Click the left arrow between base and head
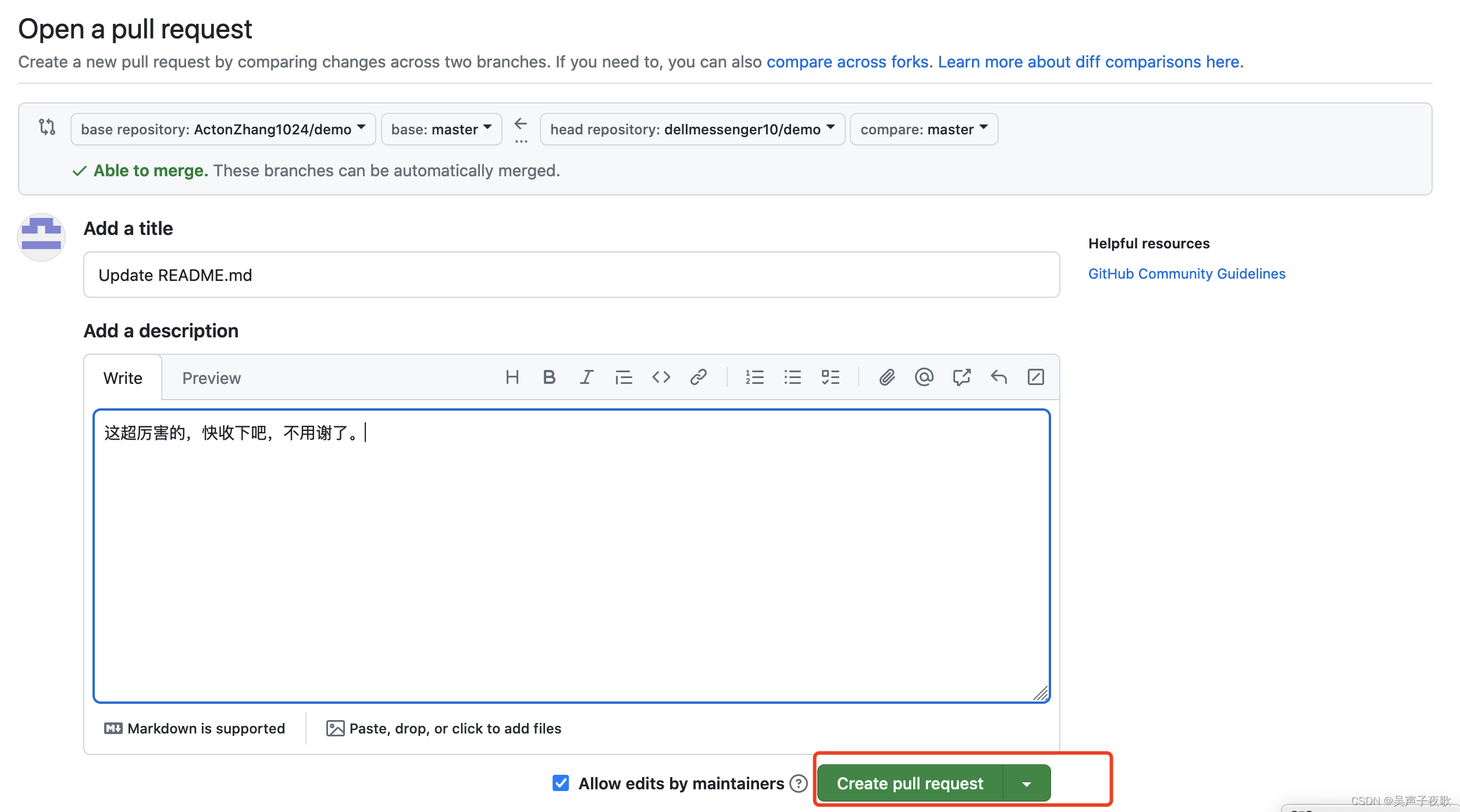The height and width of the screenshot is (812, 1460). 521,123
